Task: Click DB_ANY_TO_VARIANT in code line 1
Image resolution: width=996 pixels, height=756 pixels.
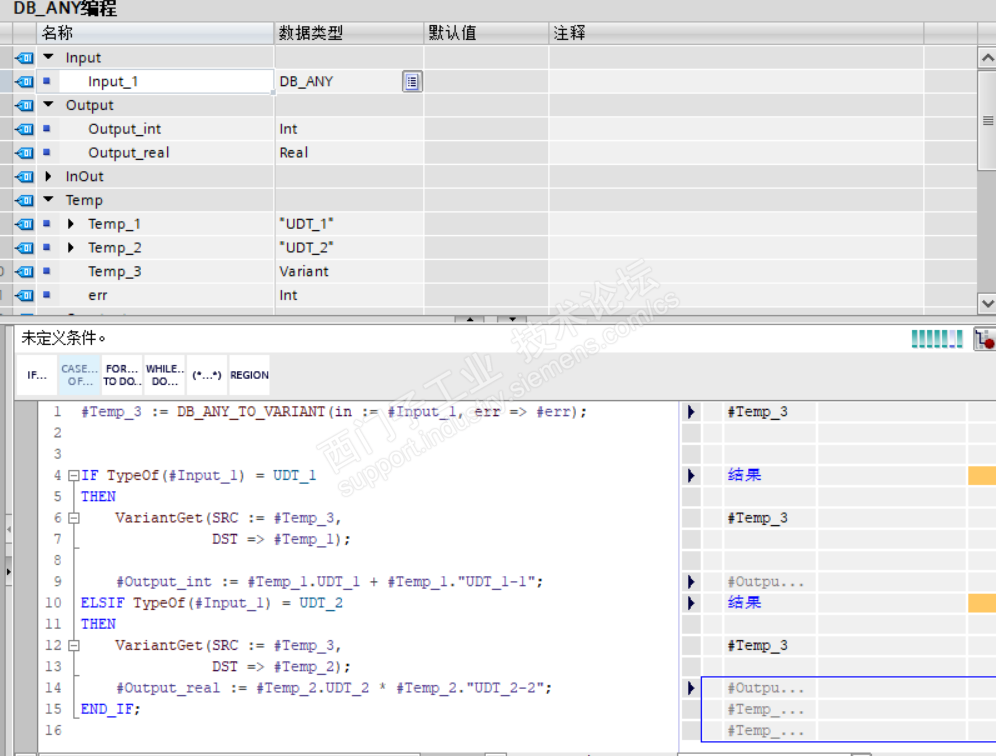Action: [x=251, y=412]
